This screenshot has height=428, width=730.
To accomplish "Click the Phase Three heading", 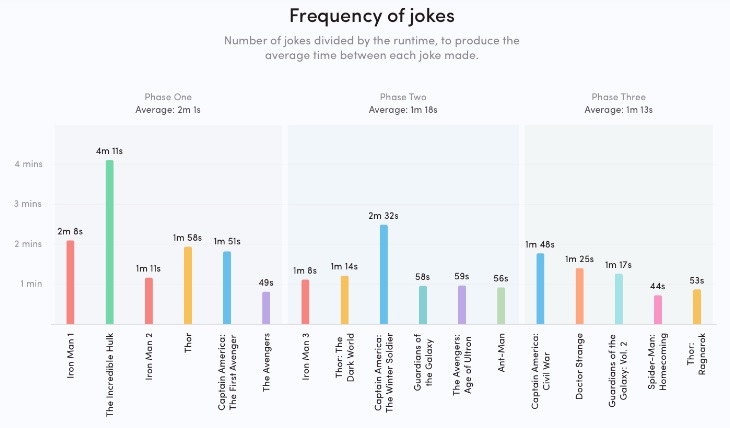I will pyautogui.click(x=618, y=97).
